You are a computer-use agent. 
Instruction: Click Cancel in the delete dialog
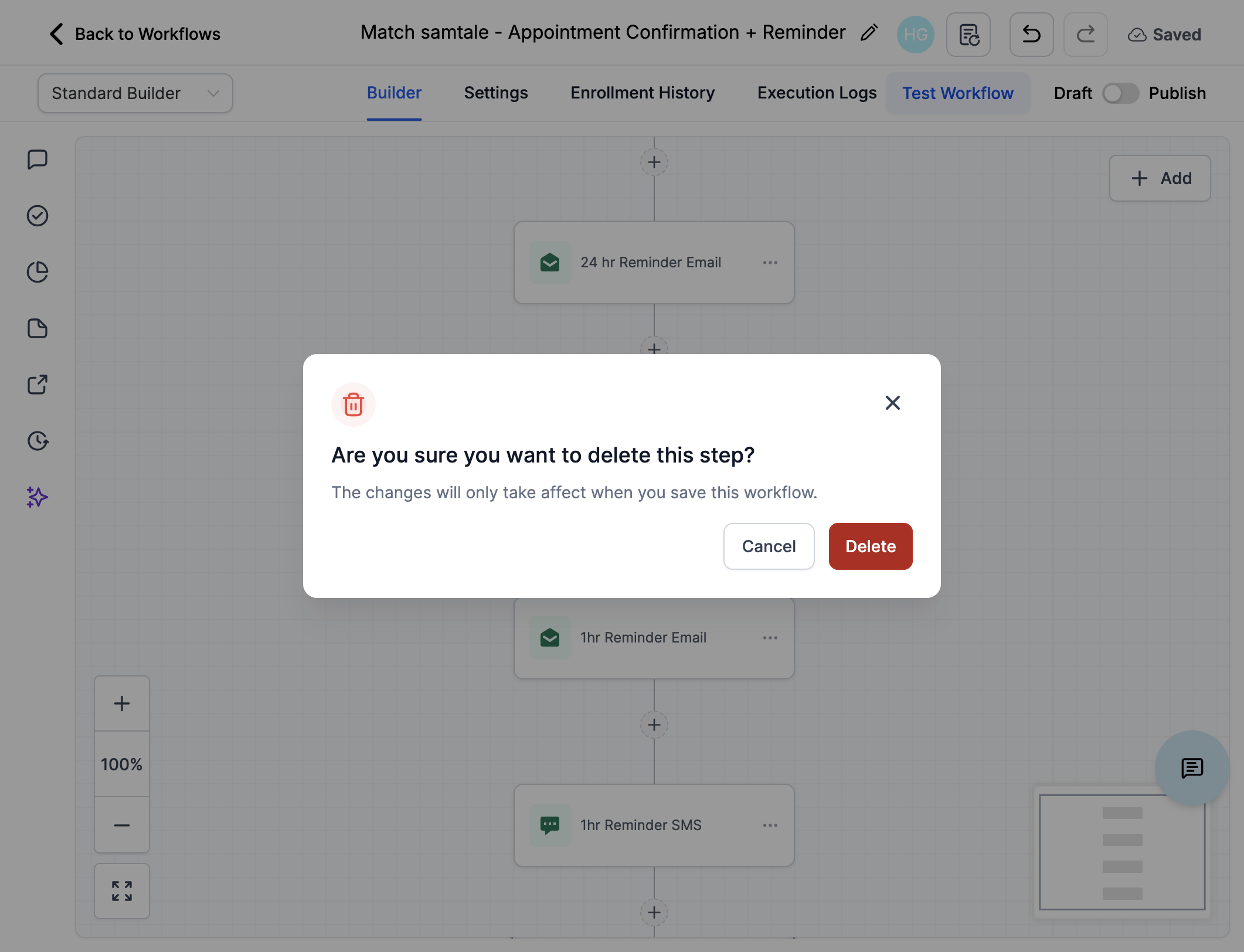point(769,546)
